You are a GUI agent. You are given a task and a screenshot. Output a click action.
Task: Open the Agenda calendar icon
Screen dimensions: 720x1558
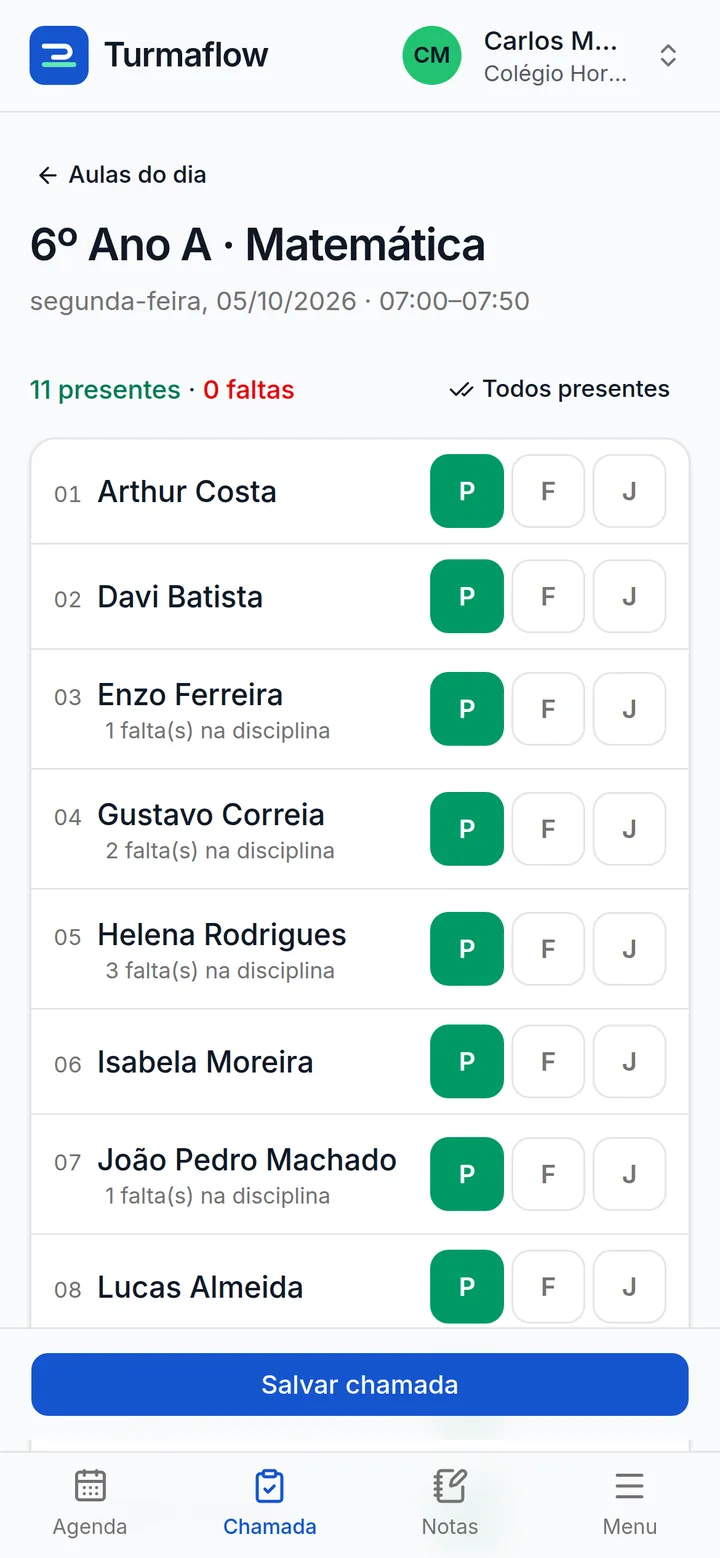[90, 1486]
